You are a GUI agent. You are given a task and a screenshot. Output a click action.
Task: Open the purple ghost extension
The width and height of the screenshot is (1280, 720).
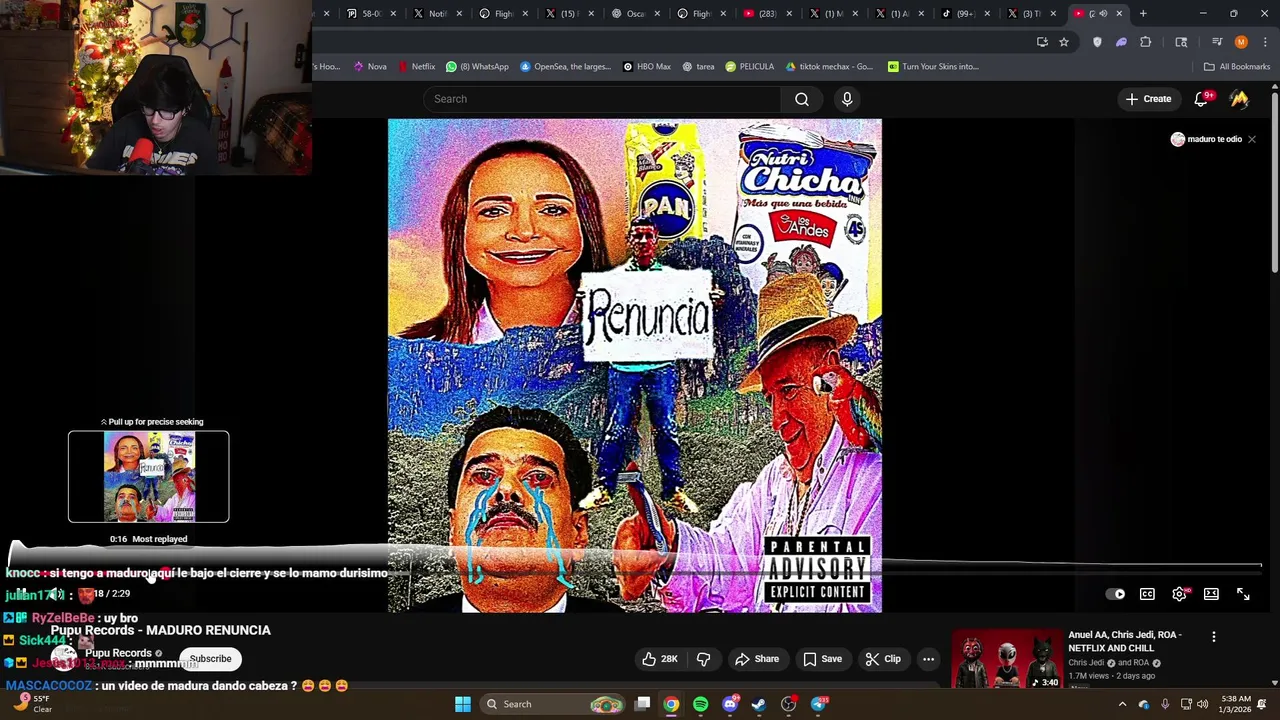coord(1121,42)
